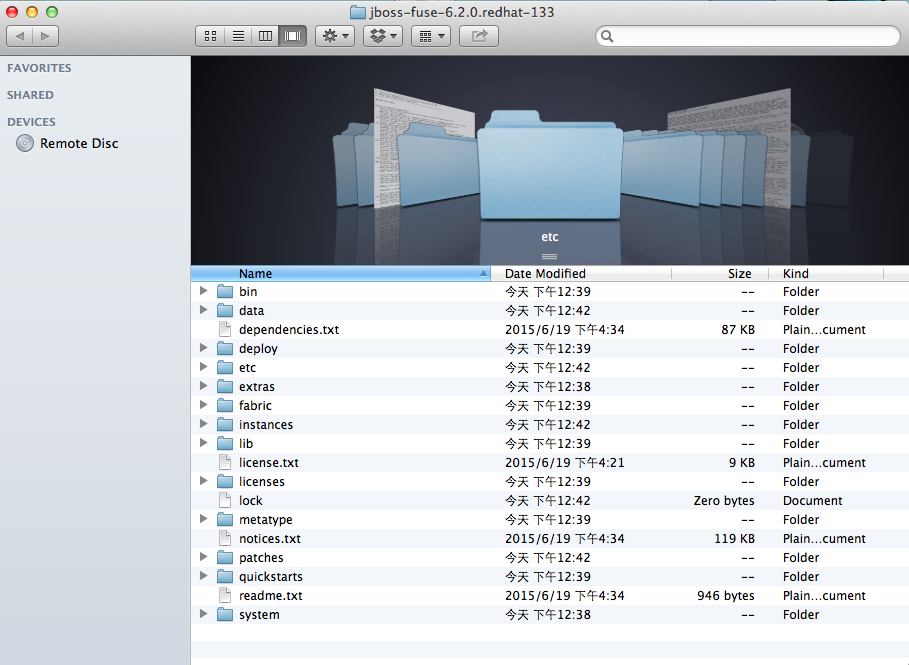Image resolution: width=909 pixels, height=665 pixels.
Task: Click the FAVORITES sidebar heading
Action: pyautogui.click(x=39, y=68)
